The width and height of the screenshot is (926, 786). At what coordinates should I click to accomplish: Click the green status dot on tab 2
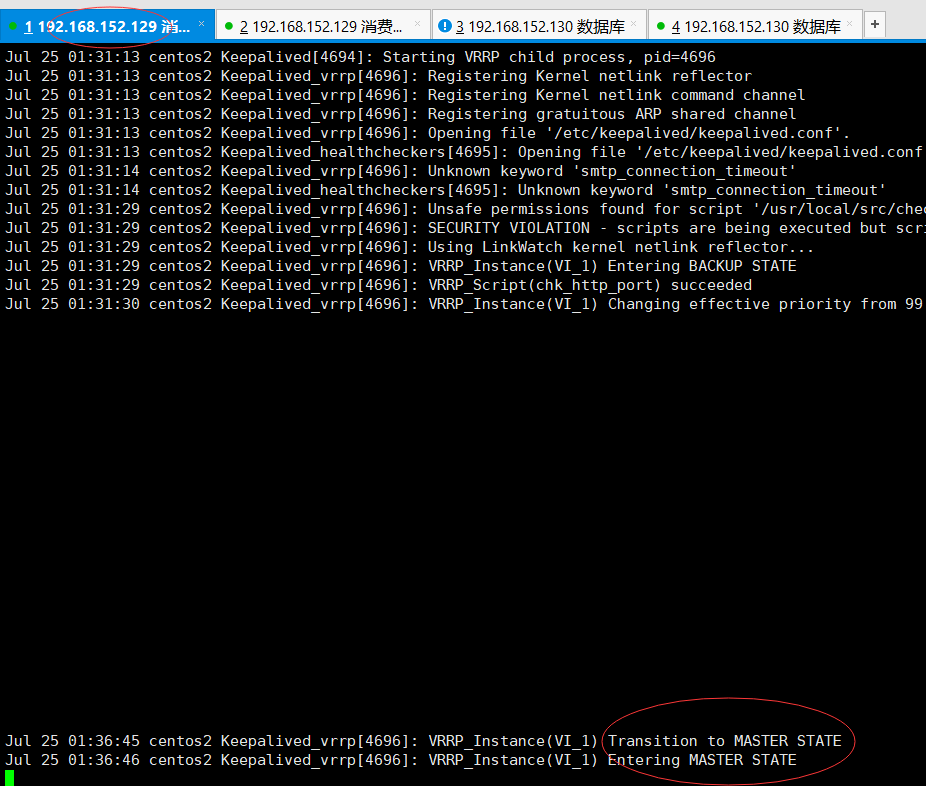click(x=229, y=26)
